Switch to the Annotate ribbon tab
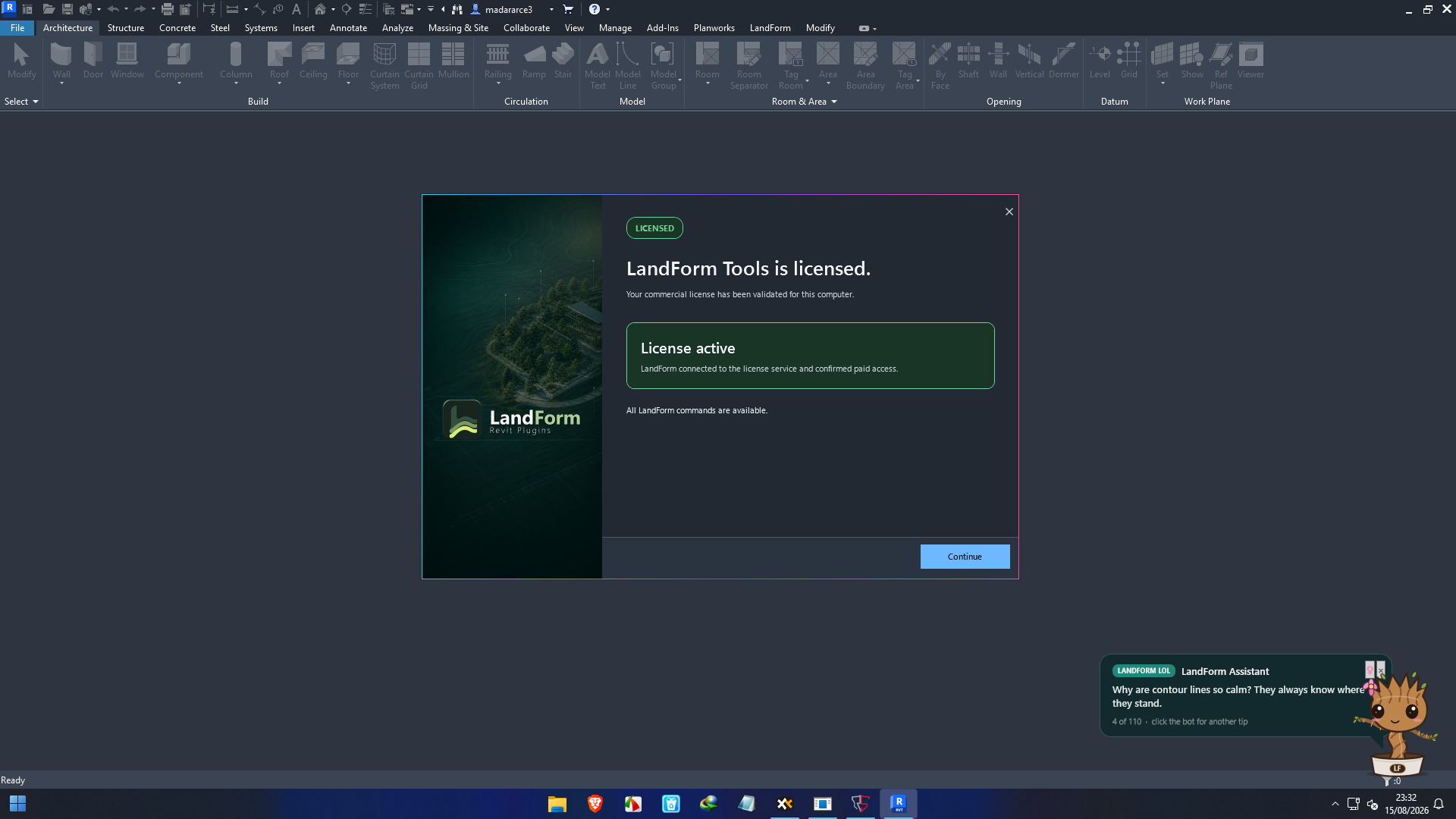Screen dimensions: 1456x819 pyautogui.click(x=348, y=28)
